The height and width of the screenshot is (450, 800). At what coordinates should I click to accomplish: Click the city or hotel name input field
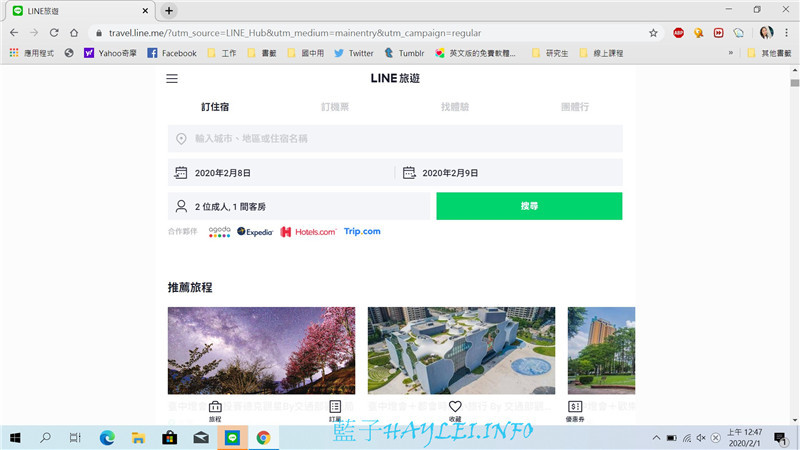pyautogui.click(x=395, y=138)
